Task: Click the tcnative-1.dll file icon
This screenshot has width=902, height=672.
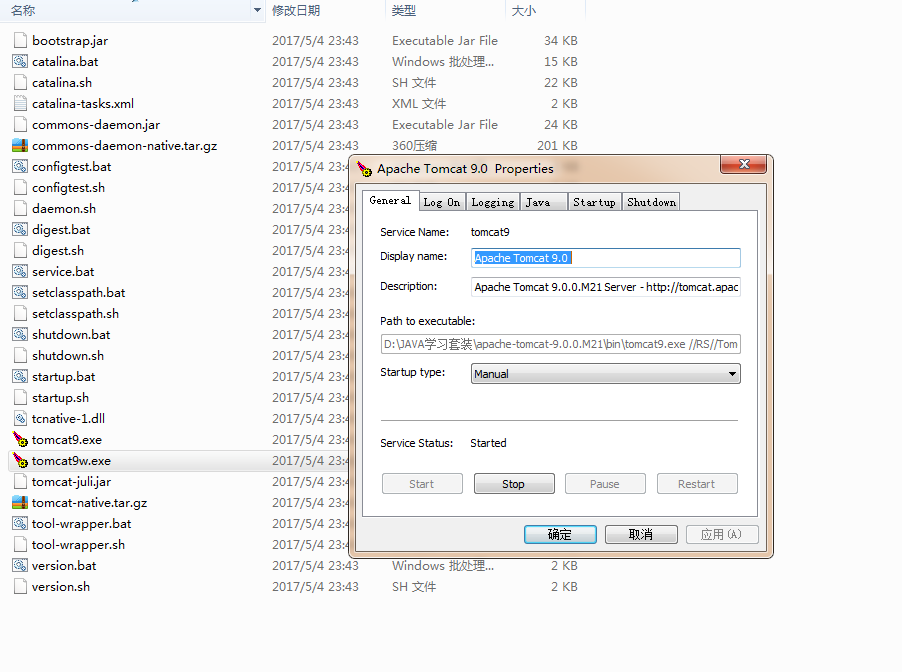Action: coord(20,418)
